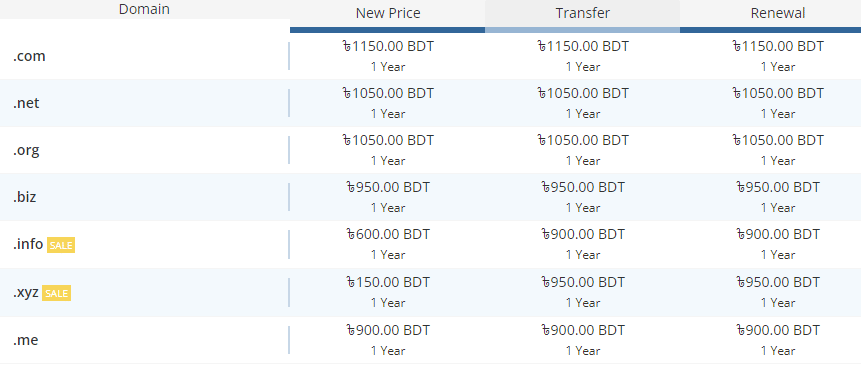Select the New Price column tab
This screenshot has width=861, height=368.
pyautogui.click(x=388, y=14)
